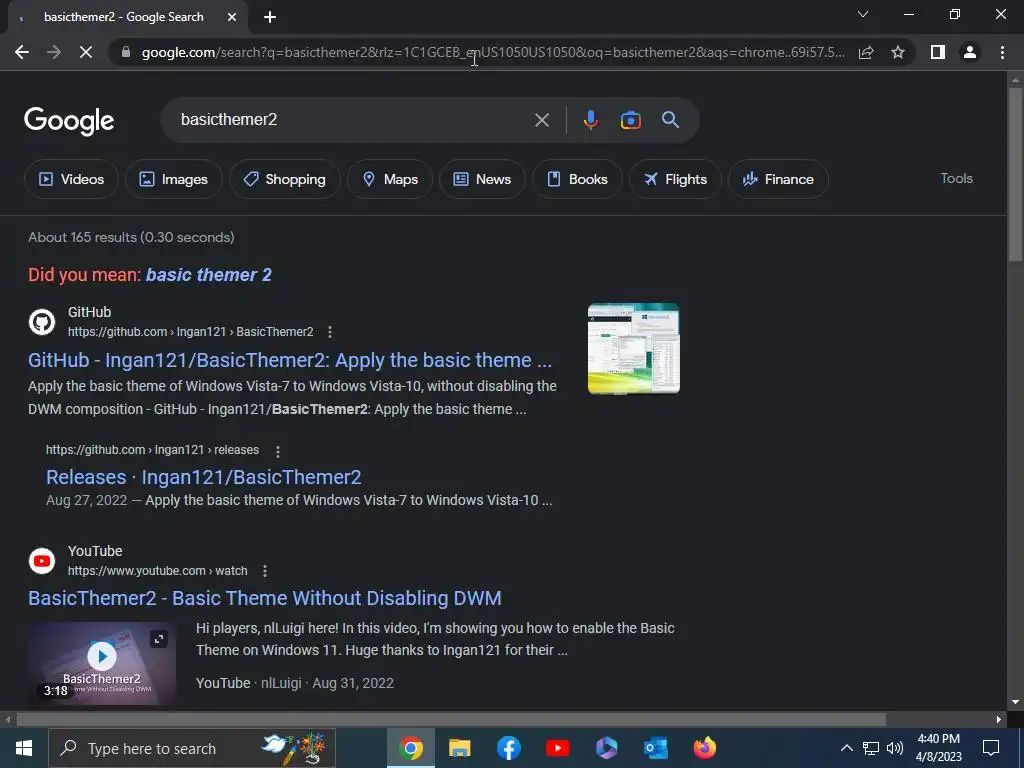The height and width of the screenshot is (768, 1024).
Task: Open the volume control in the system tray
Action: coord(895,748)
